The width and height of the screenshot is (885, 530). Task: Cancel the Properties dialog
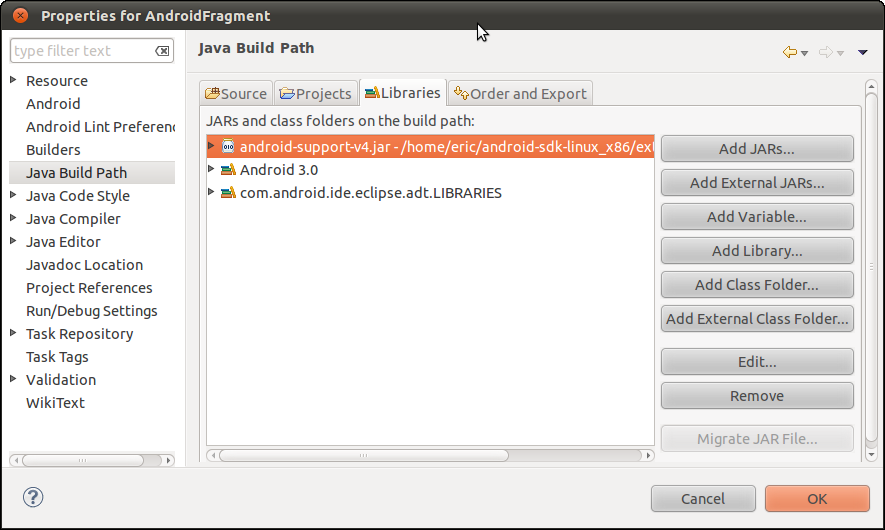coord(703,498)
